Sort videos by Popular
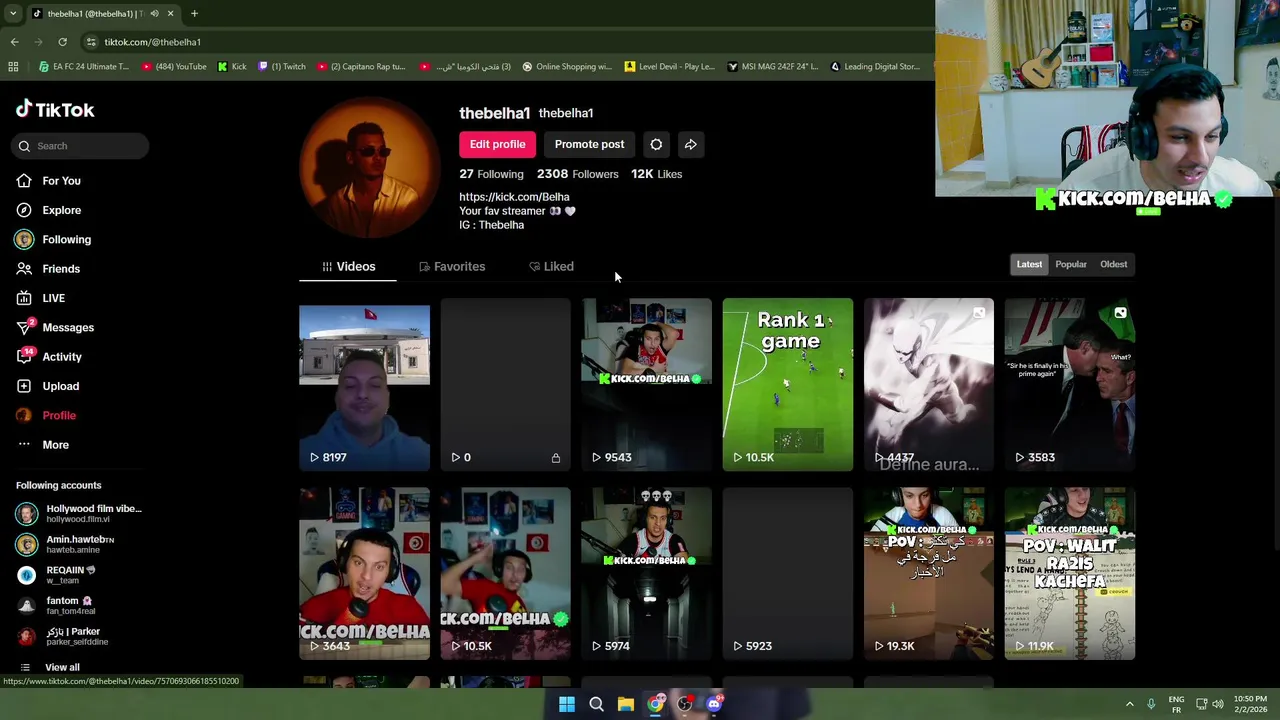 [x=1070, y=264]
